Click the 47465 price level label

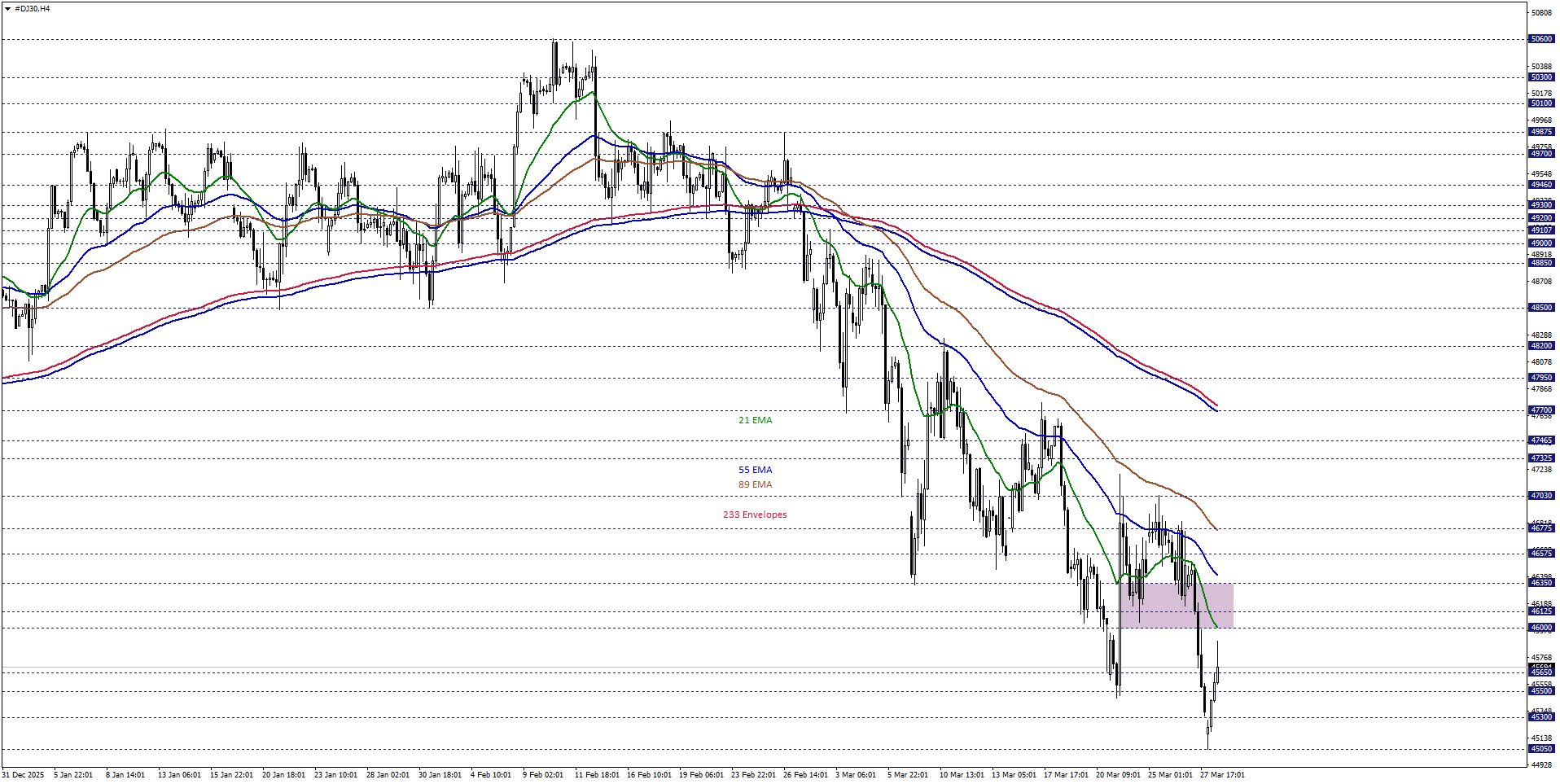(1541, 440)
